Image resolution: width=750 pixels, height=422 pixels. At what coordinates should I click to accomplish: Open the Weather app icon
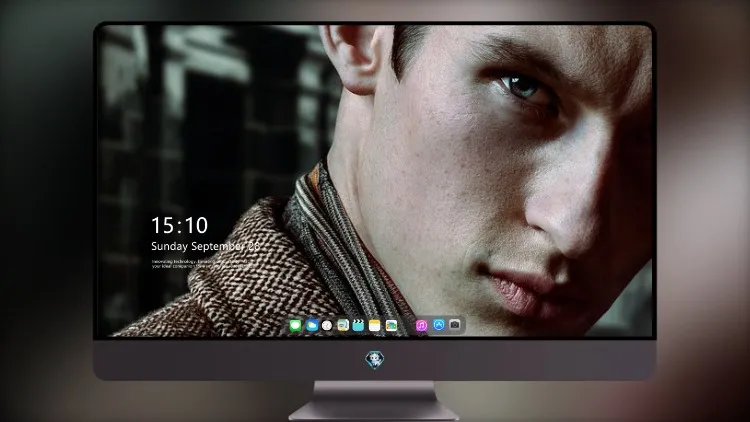(312, 325)
